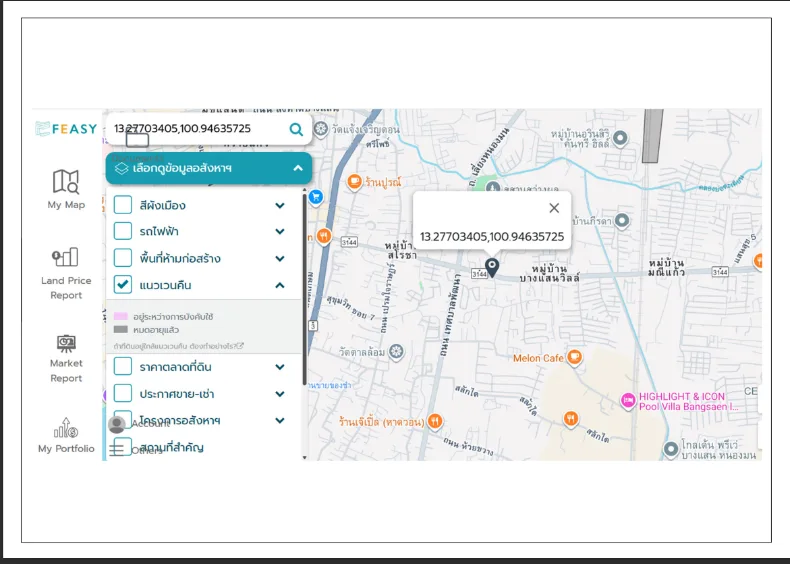Click the หมู่บ้านอรินสิริ location marker

click(x=621, y=138)
